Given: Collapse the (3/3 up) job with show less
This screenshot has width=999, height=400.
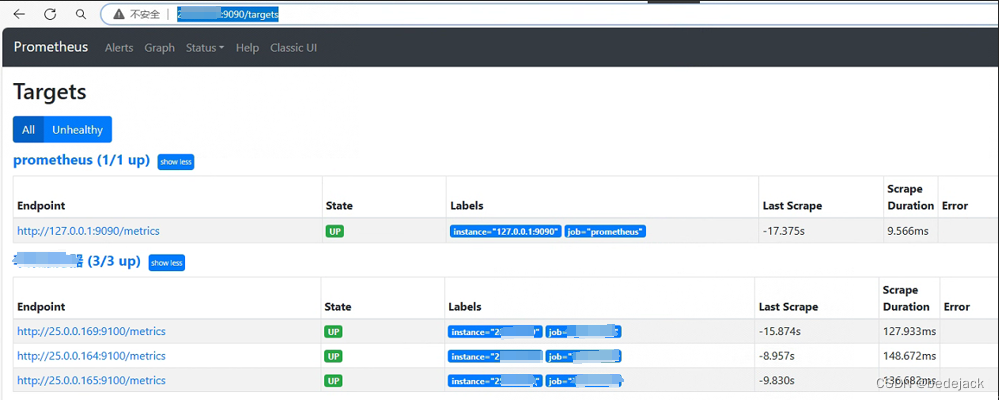Looking at the screenshot, I should pos(167,262).
